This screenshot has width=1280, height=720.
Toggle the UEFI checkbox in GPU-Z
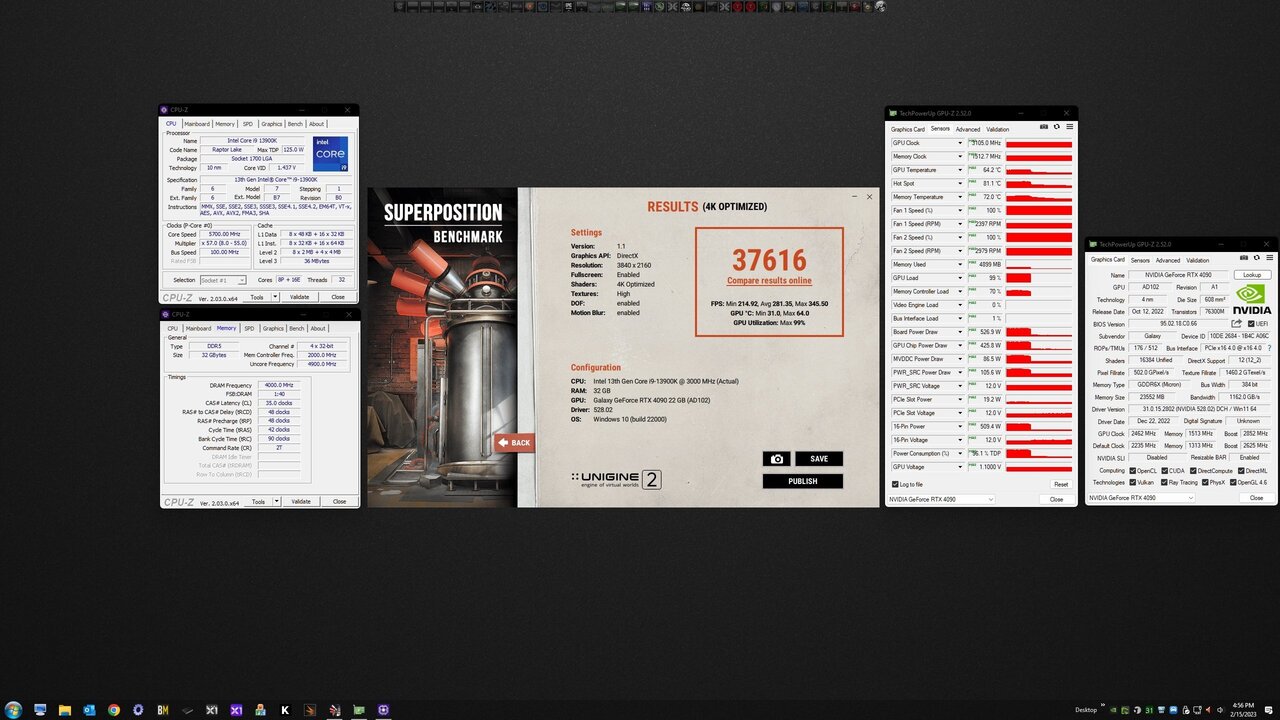pos(1251,324)
